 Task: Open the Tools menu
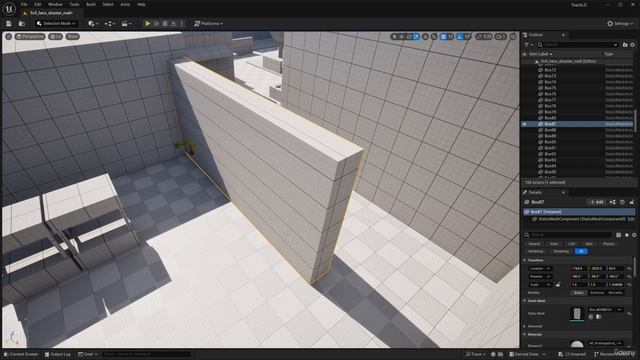coord(74,4)
